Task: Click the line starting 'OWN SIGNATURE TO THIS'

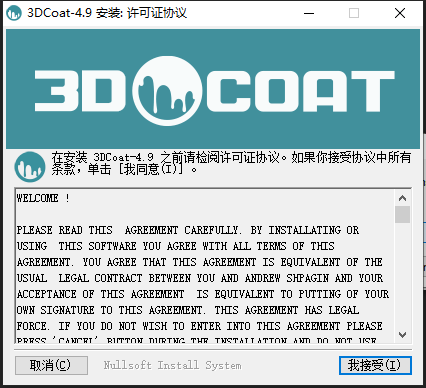Action: 188,310
